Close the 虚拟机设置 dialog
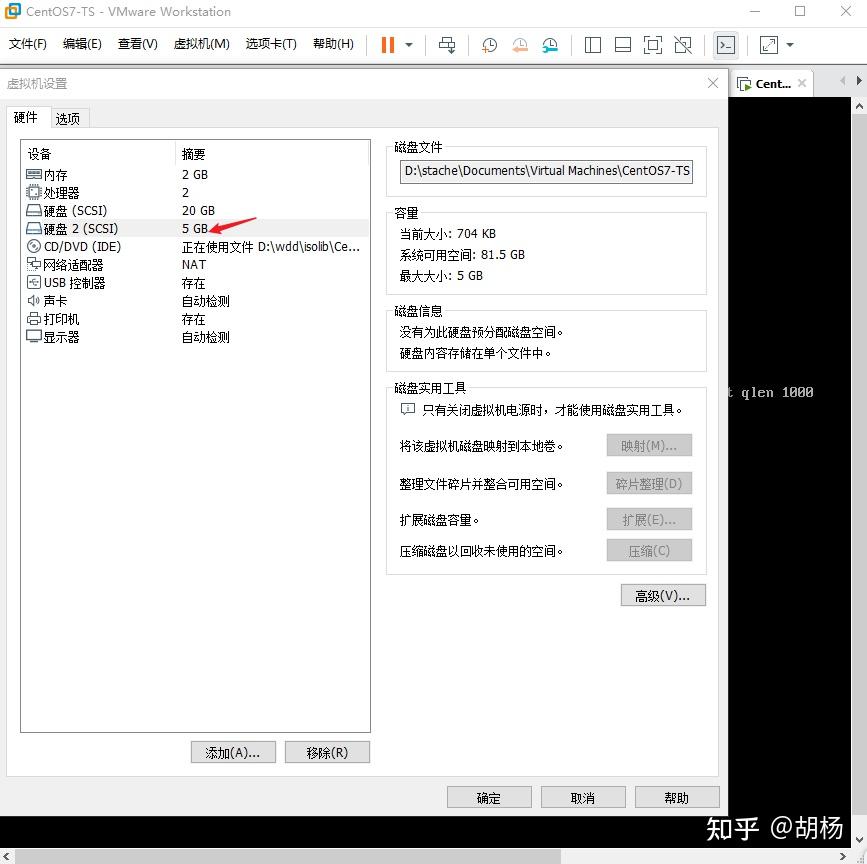Viewport: 867px width, 864px height. 713,83
